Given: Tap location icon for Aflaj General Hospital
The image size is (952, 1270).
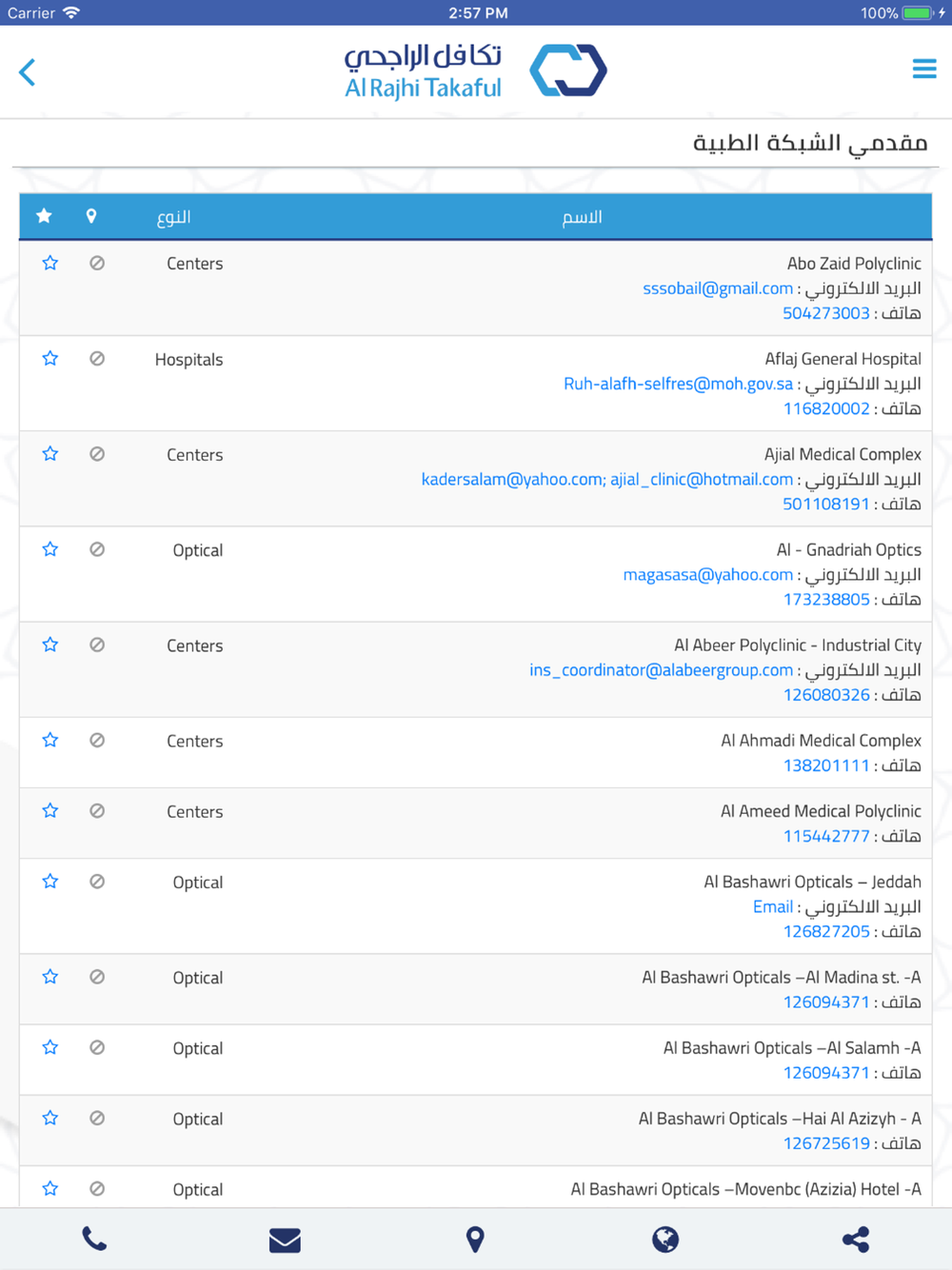Looking at the screenshot, I should point(97,358).
